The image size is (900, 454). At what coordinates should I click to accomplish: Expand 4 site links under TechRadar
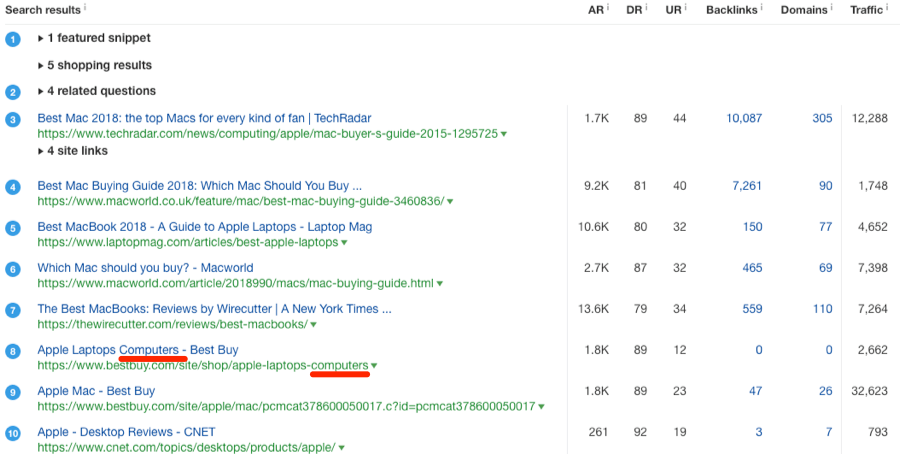tap(73, 151)
